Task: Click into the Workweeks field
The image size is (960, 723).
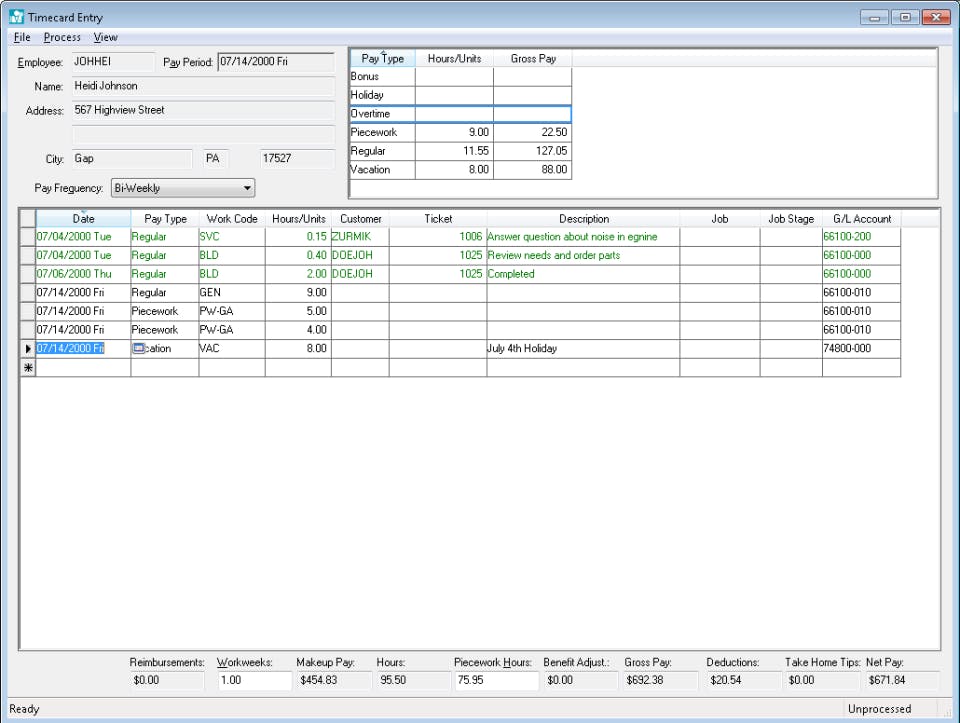Action: pos(254,680)
